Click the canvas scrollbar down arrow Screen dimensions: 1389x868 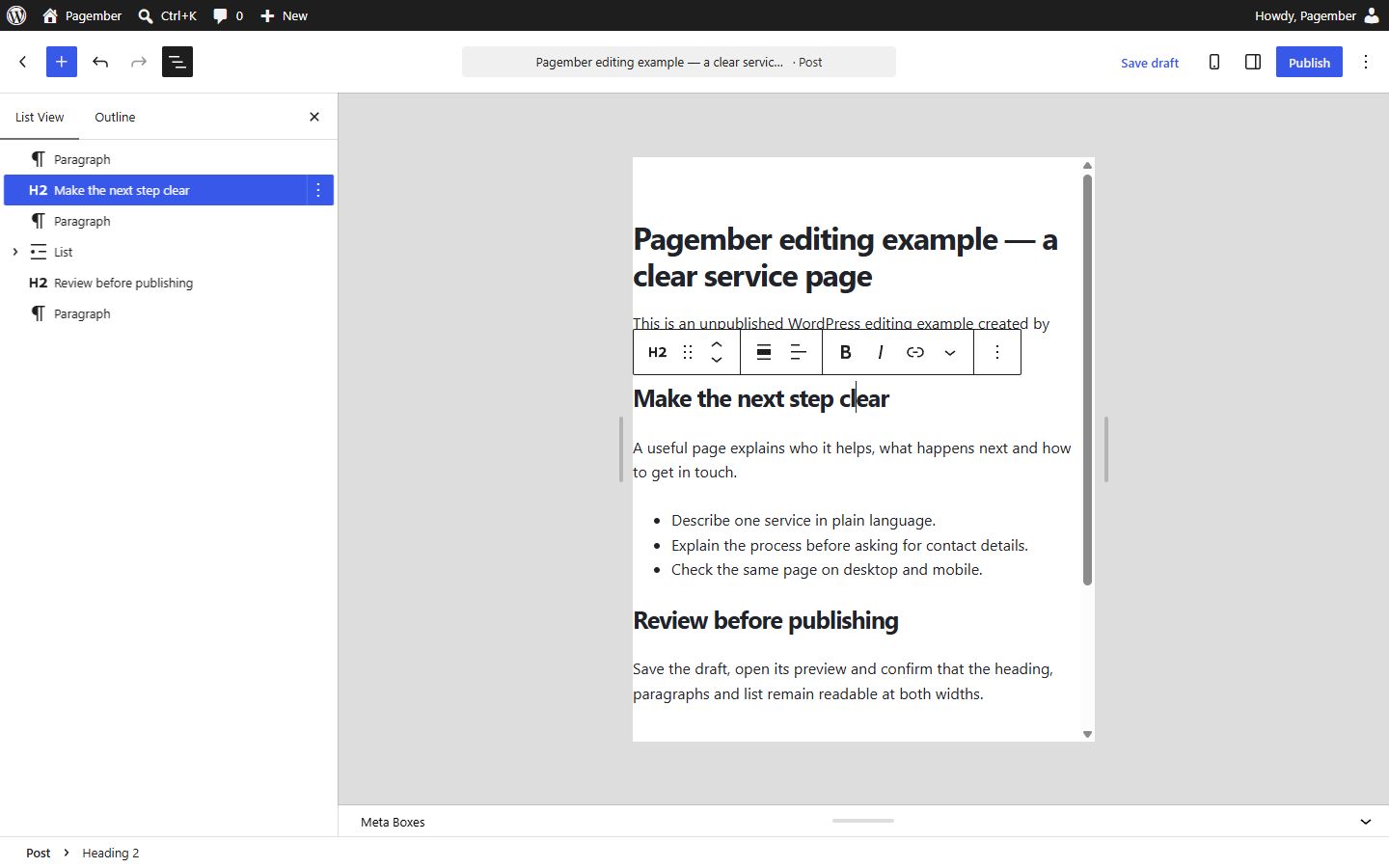pyautogui.click(x=1087, y=734)
